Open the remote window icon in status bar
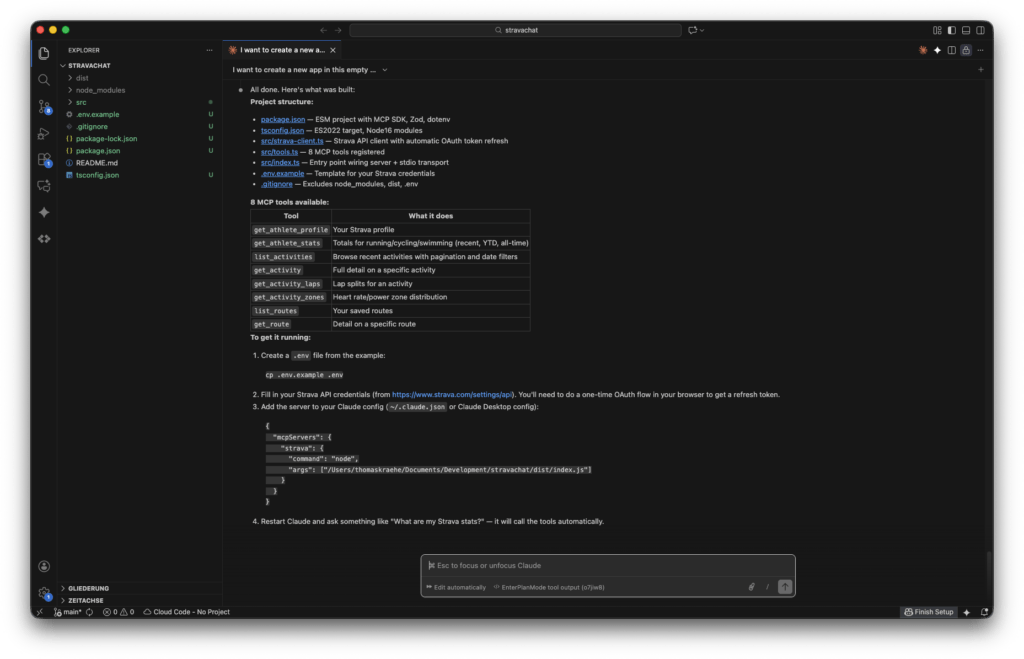The image size is (1024, 659). [40, 612]
